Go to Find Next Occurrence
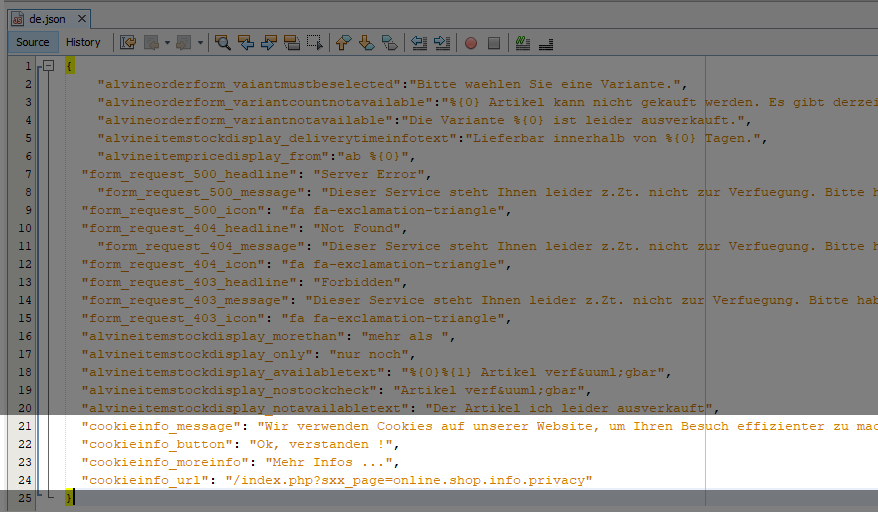This screenshot has height=512, width=878. [269, 43]
